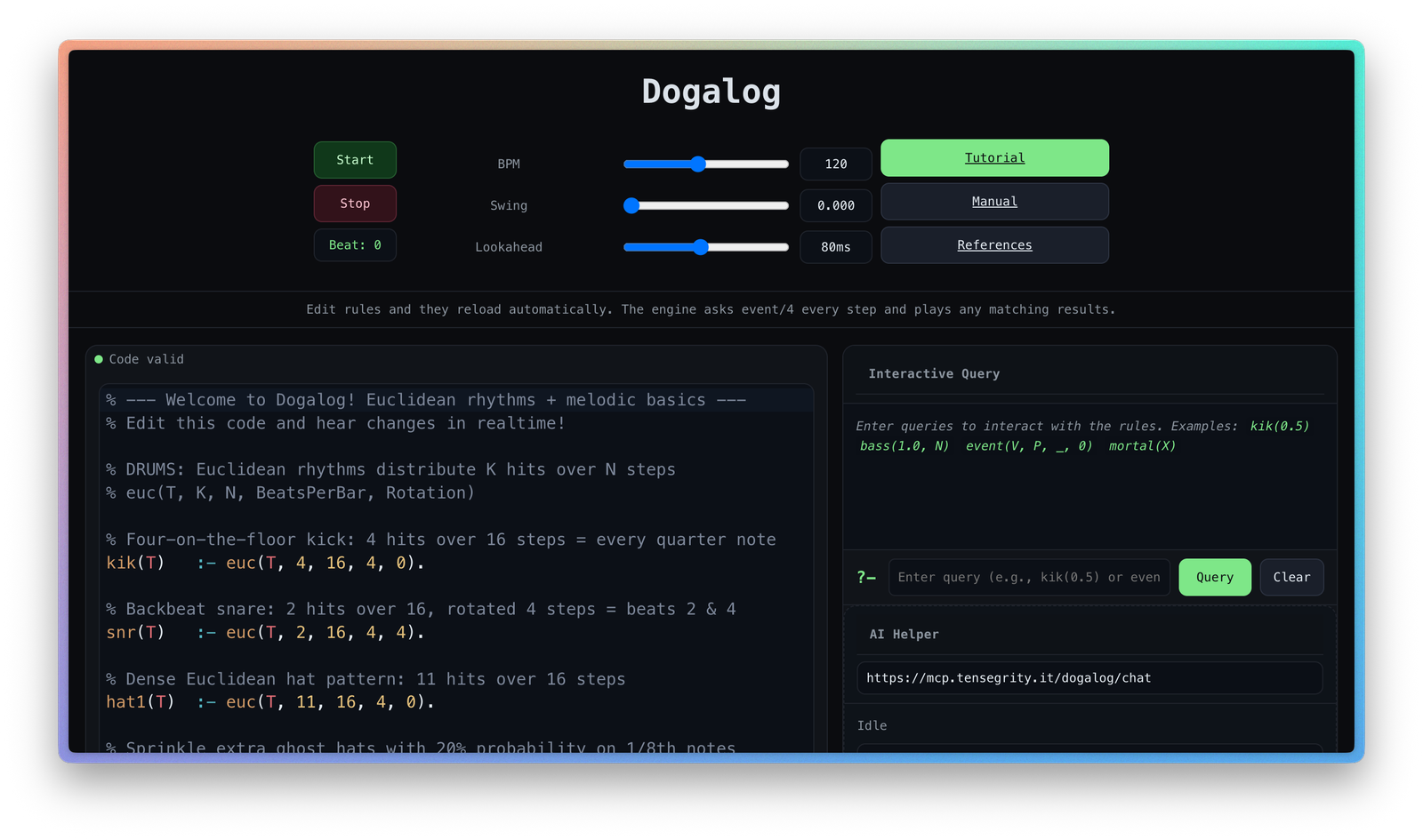The image size is (1423, 840).
Task: Click the Beat counter indicator
Action: [x=355, y=245]
